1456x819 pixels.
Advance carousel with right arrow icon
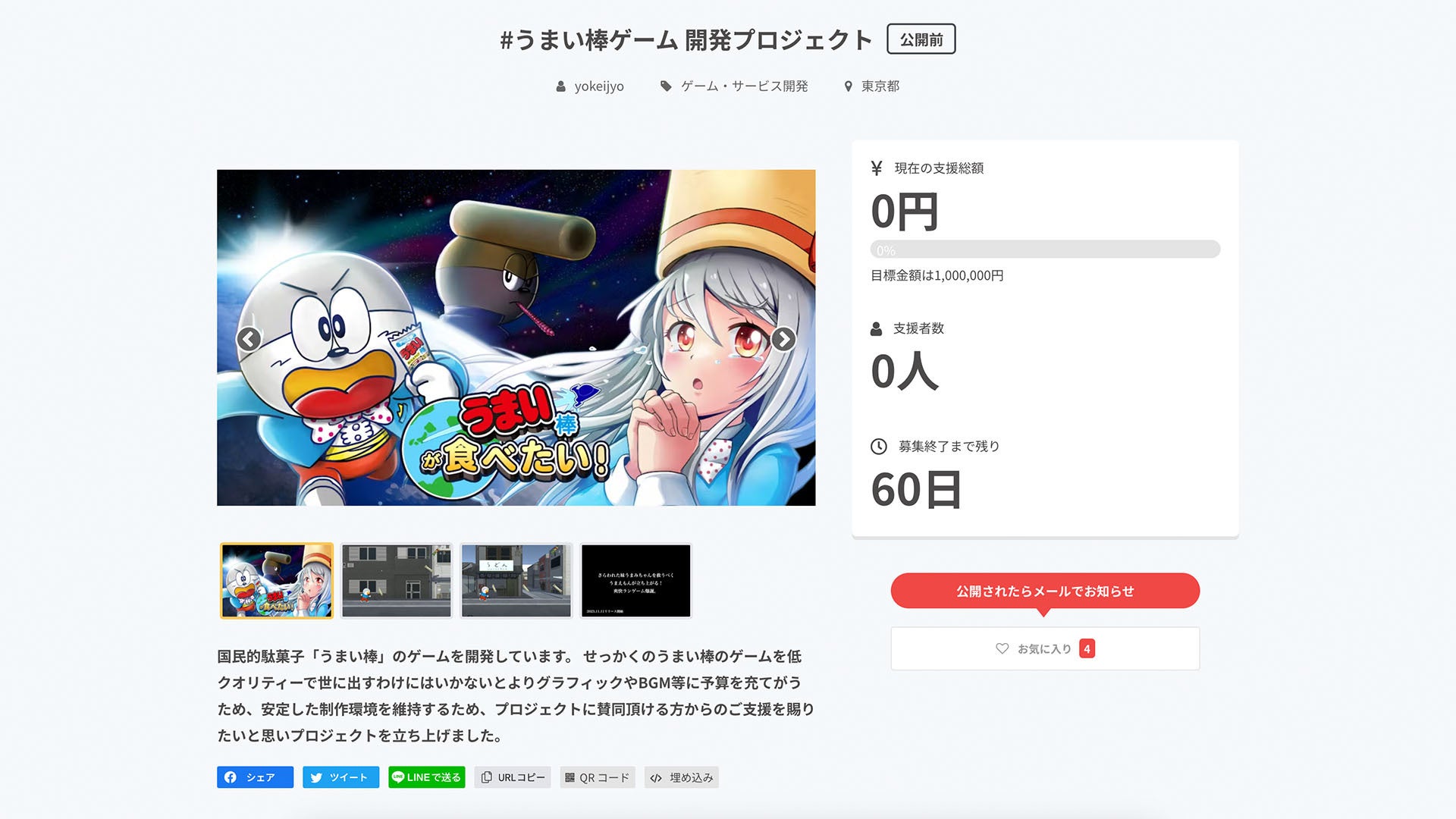[783, 339]
